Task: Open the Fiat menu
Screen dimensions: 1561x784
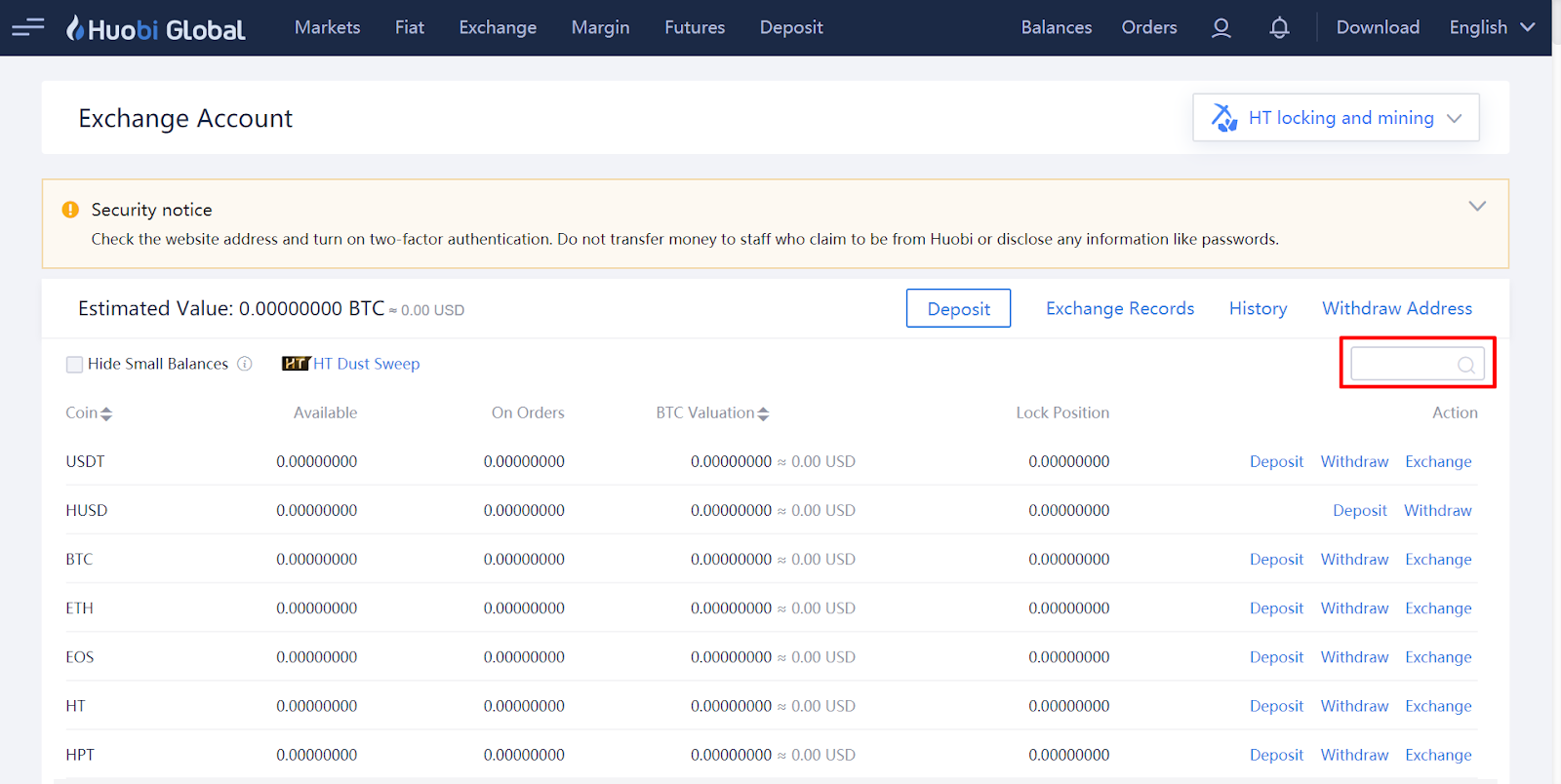Action: coord(410,27)
